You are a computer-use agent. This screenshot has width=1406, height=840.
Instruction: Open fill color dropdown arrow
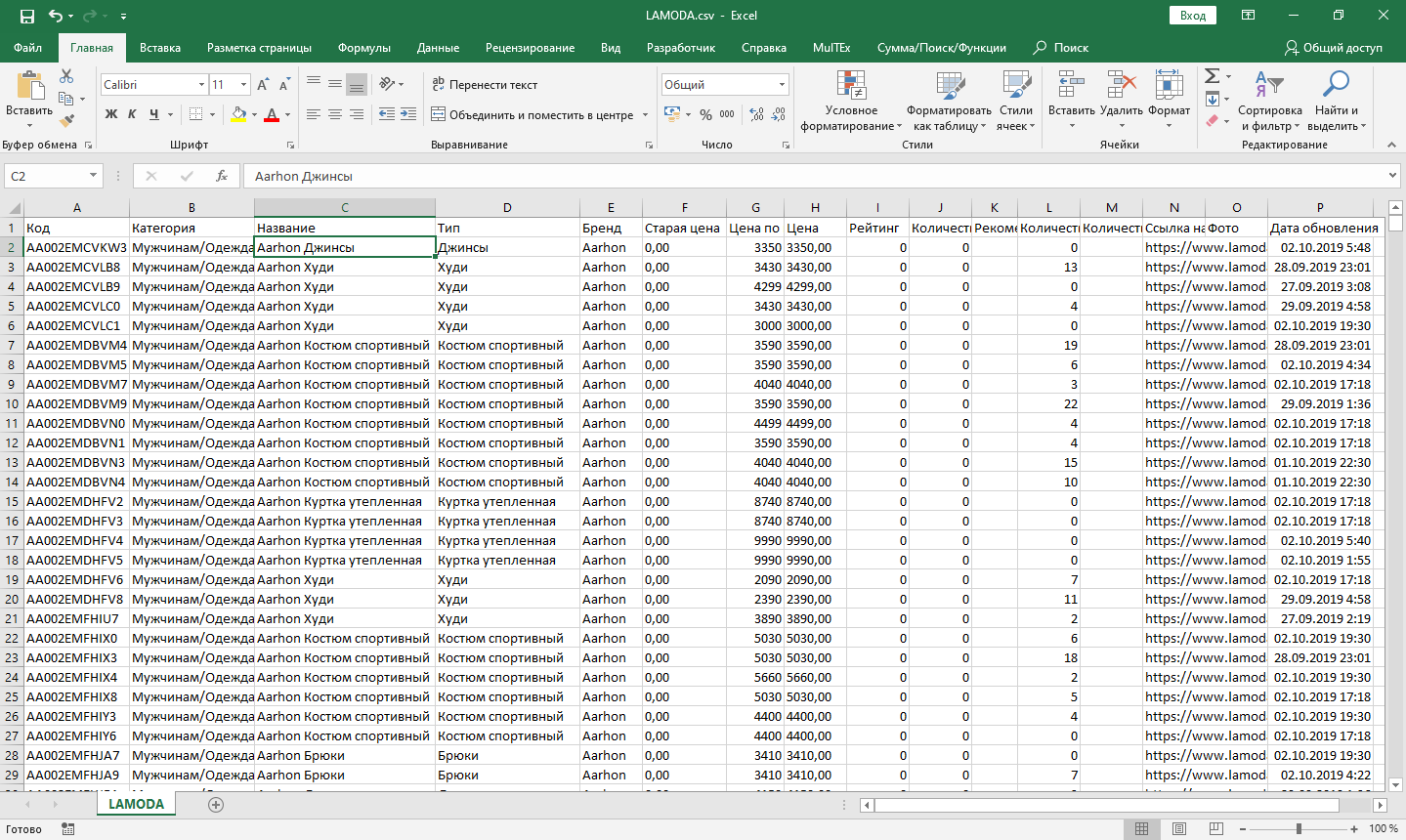click(x=254, y=114)
